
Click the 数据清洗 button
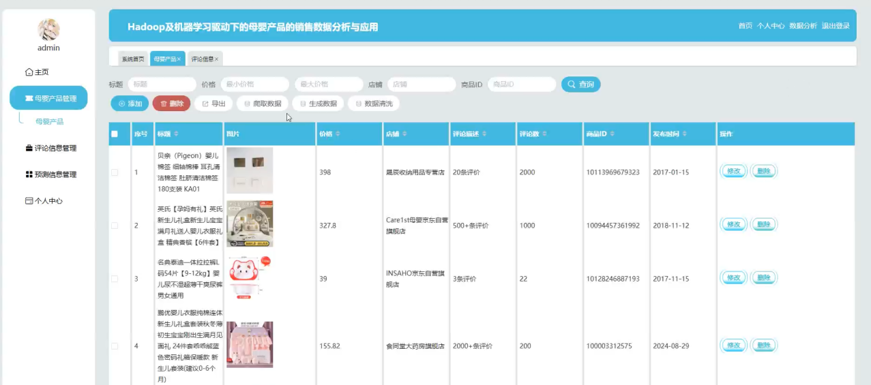tap(373, 103)
